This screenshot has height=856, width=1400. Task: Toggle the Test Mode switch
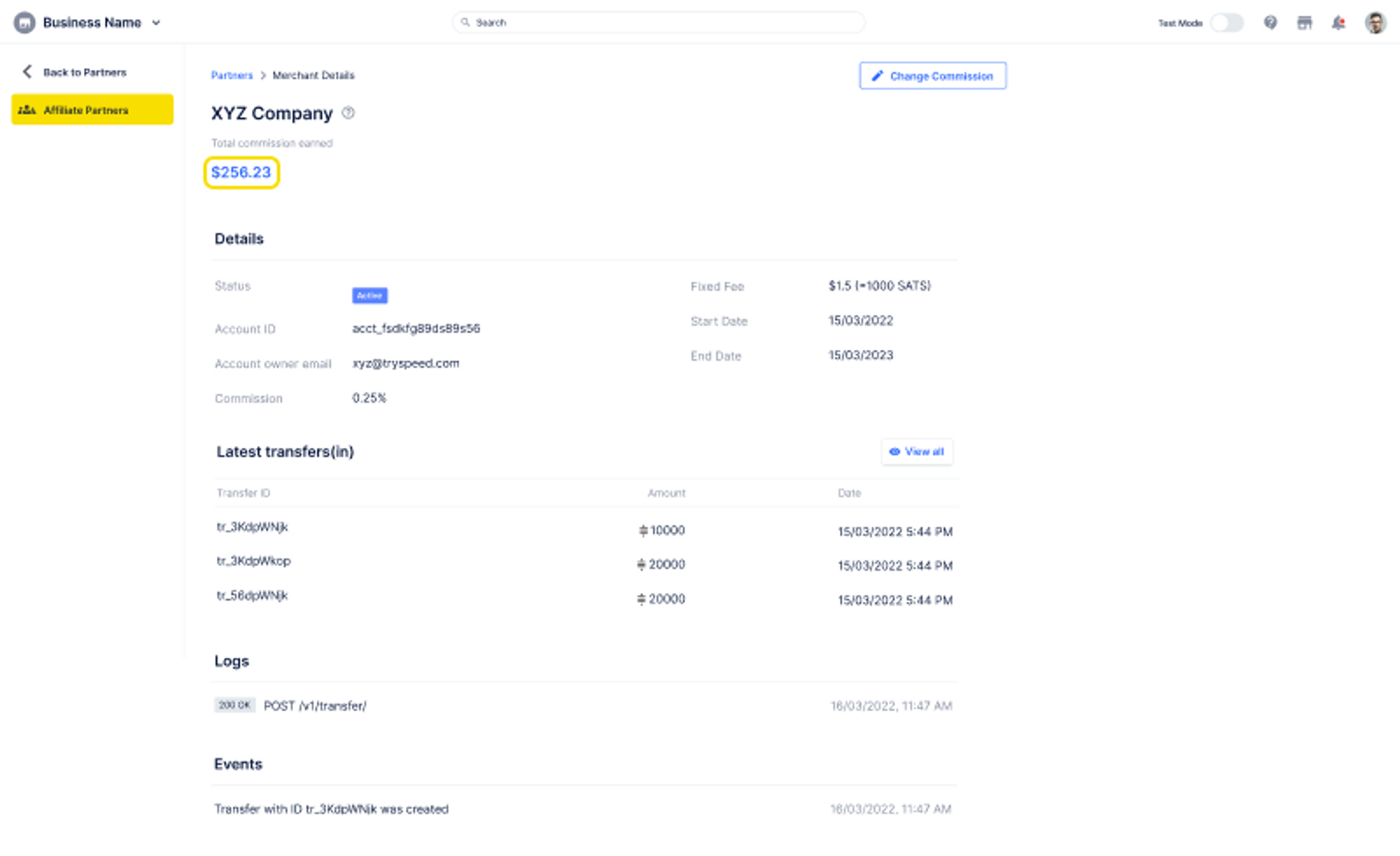tap(1226, 22)
